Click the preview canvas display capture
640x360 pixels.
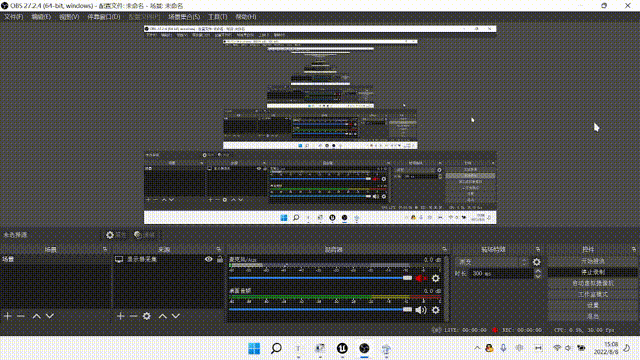click(320, 124)
